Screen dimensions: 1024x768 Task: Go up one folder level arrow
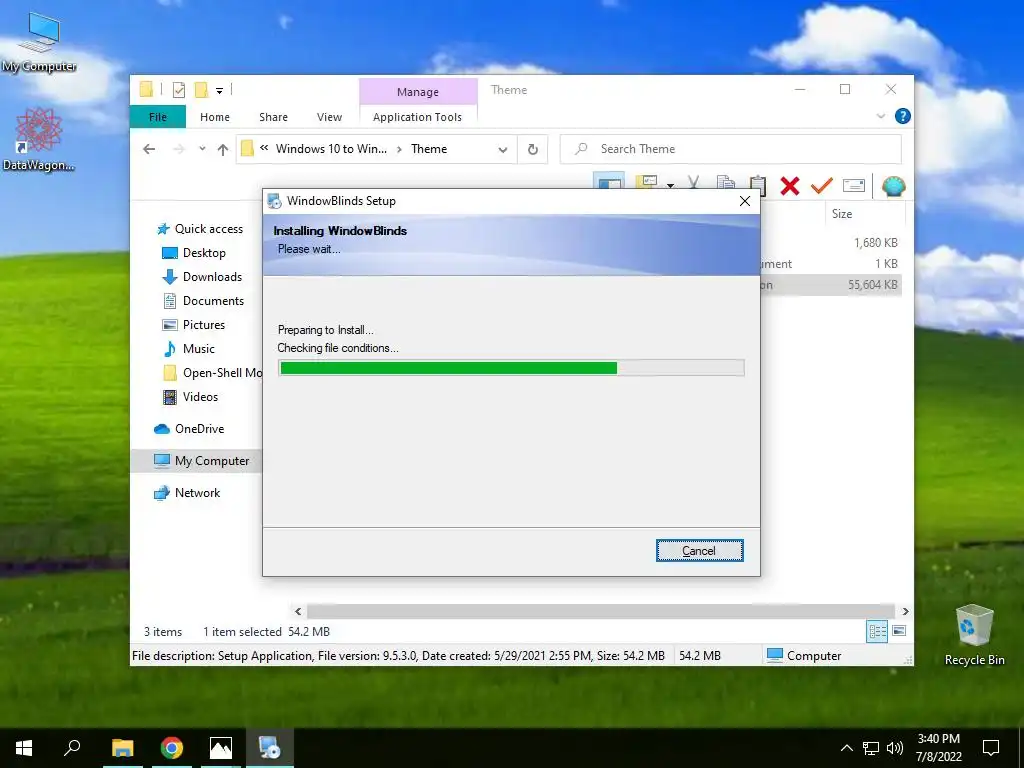(x=223, y=150)
